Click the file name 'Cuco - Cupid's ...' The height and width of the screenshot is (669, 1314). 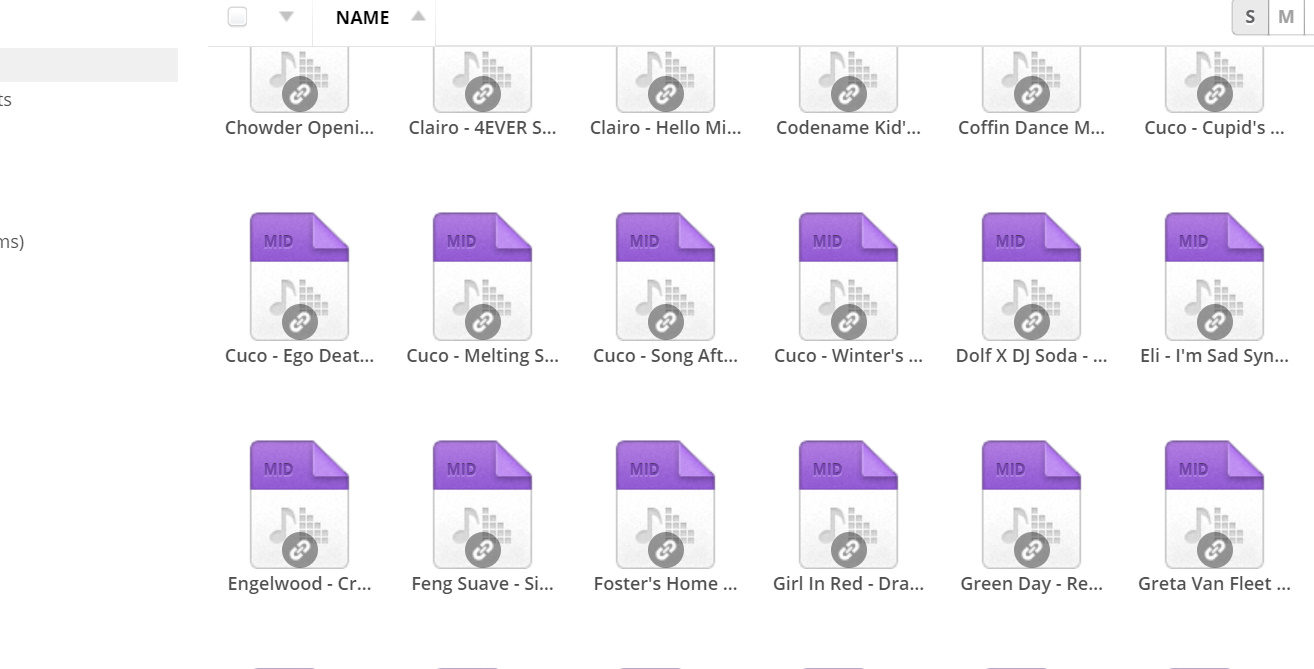tap(1214, 128)
